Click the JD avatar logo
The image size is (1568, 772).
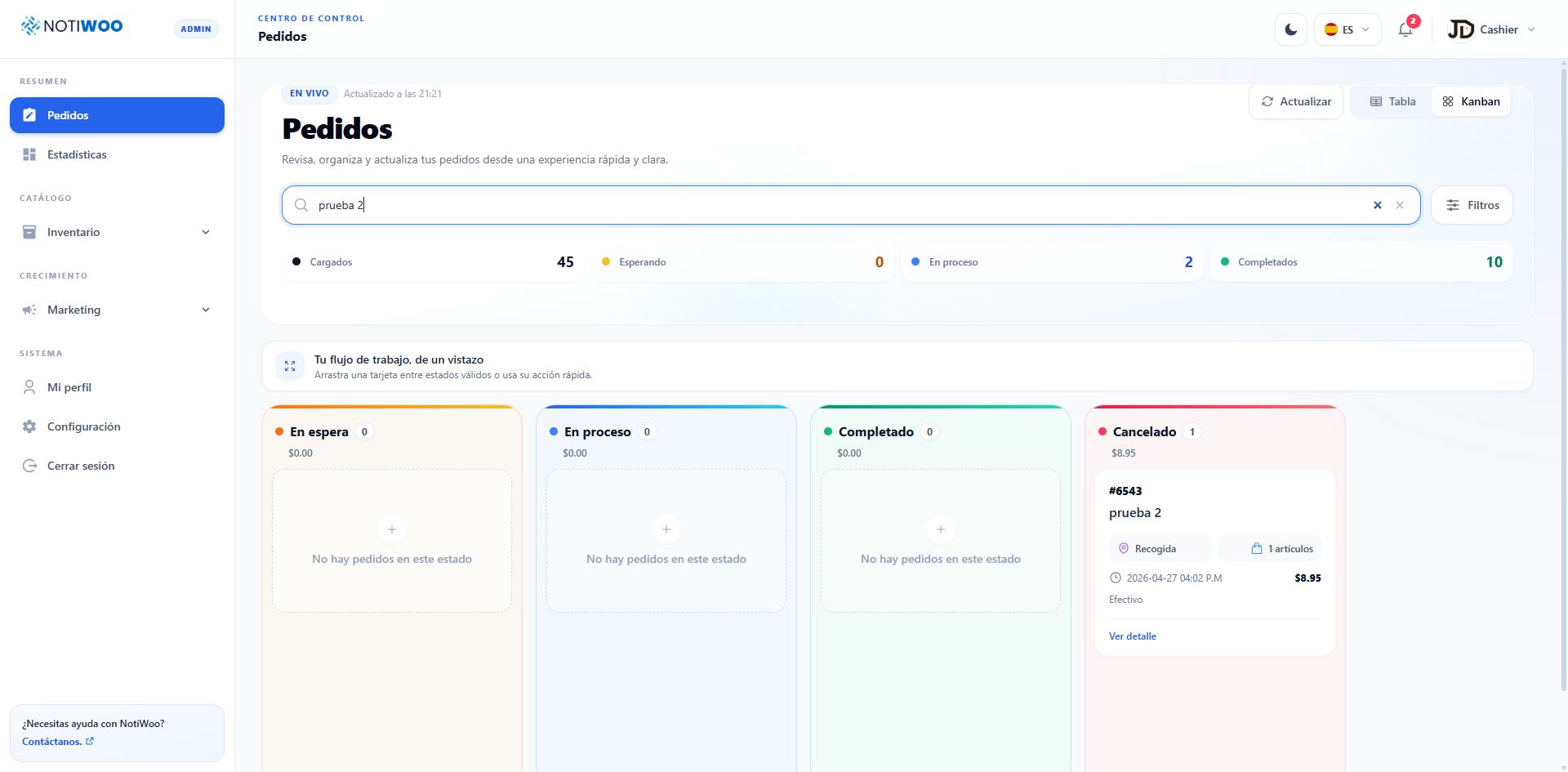tap(1460, 29)
